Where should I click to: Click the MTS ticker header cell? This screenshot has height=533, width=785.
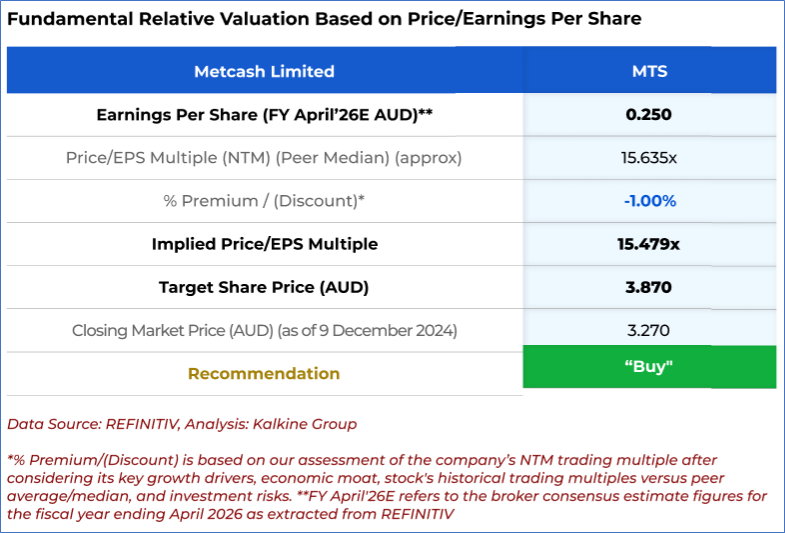pos(649,71)
